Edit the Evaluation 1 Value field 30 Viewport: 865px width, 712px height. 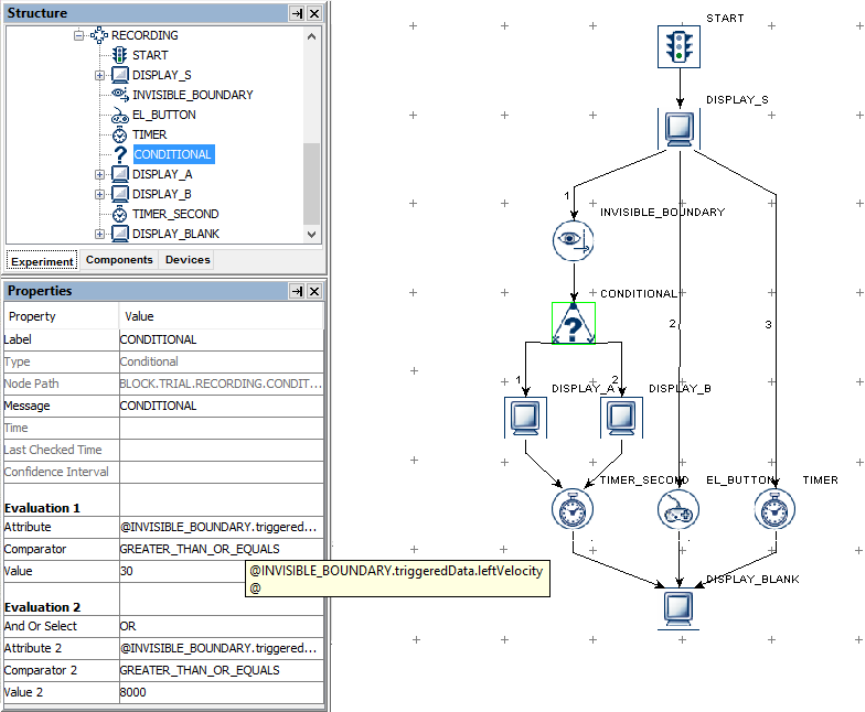(182, 571)
